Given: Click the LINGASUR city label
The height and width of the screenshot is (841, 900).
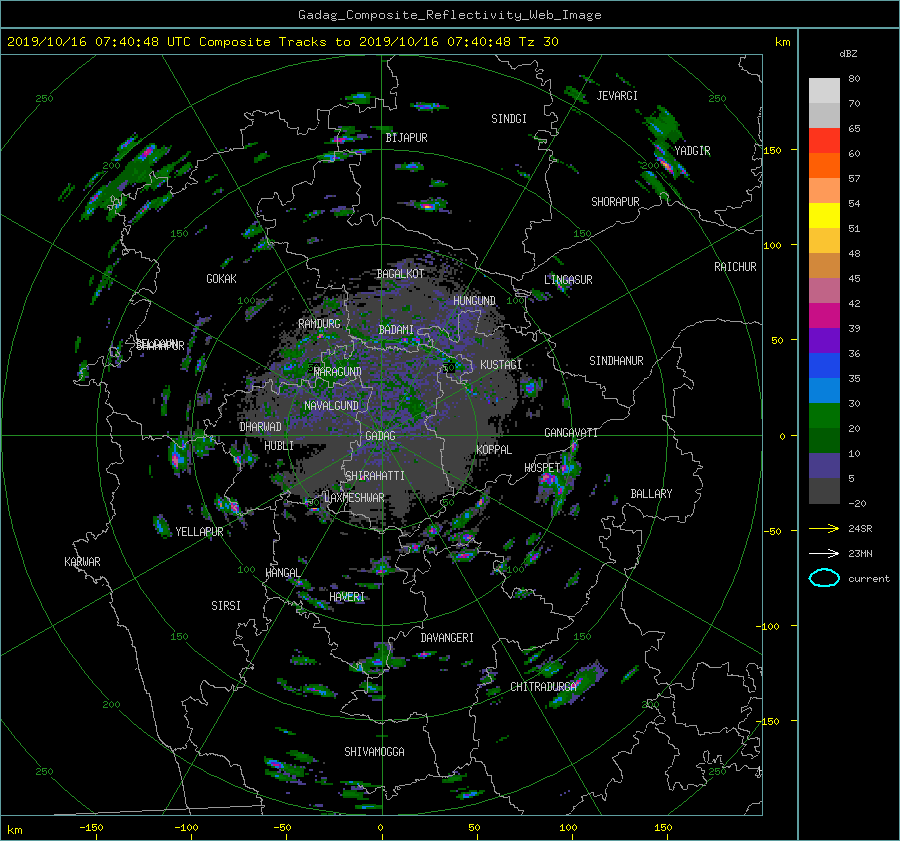Looking at the screenshot, I should click(x=568, y=280).
